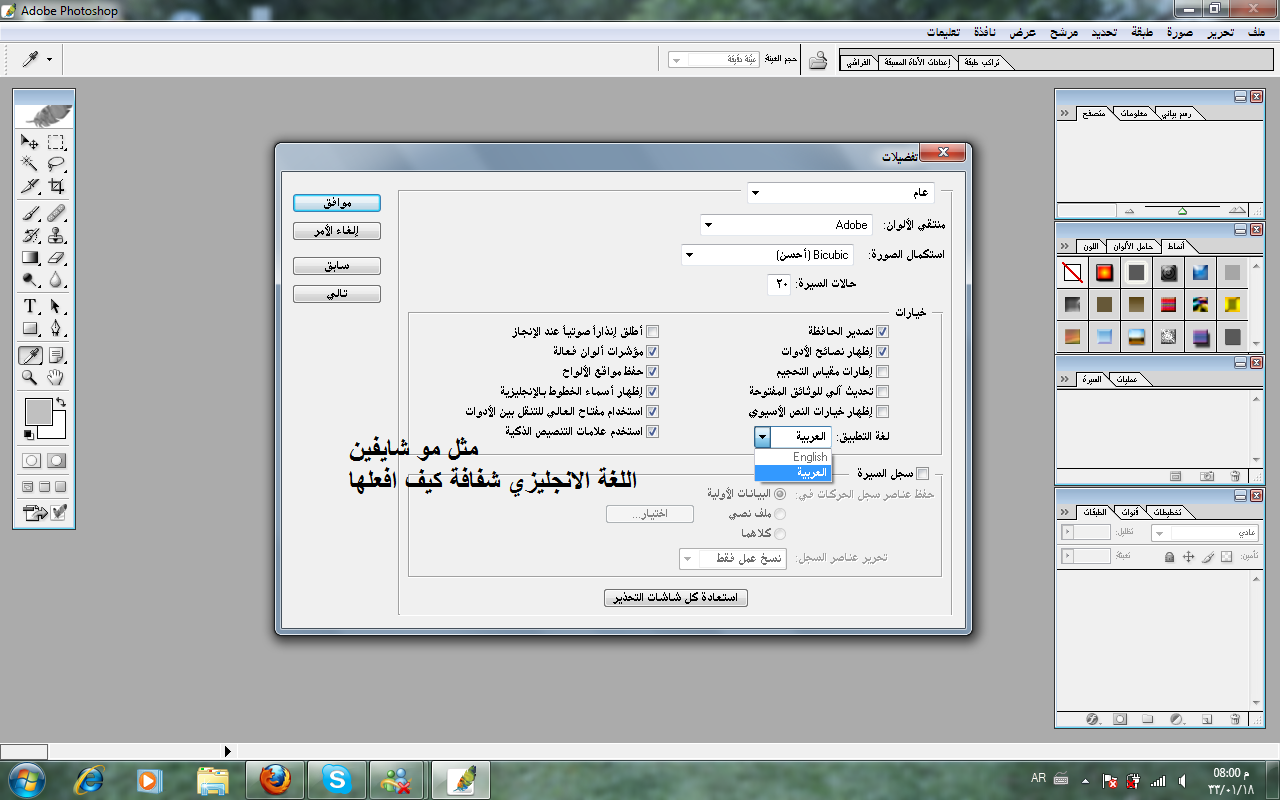The width and height of the screenshot is (1280, 800).
Task: Check the أطلق إنذاراً صوتياً عند الإنجاز option
Action: (x=653, y=331)
